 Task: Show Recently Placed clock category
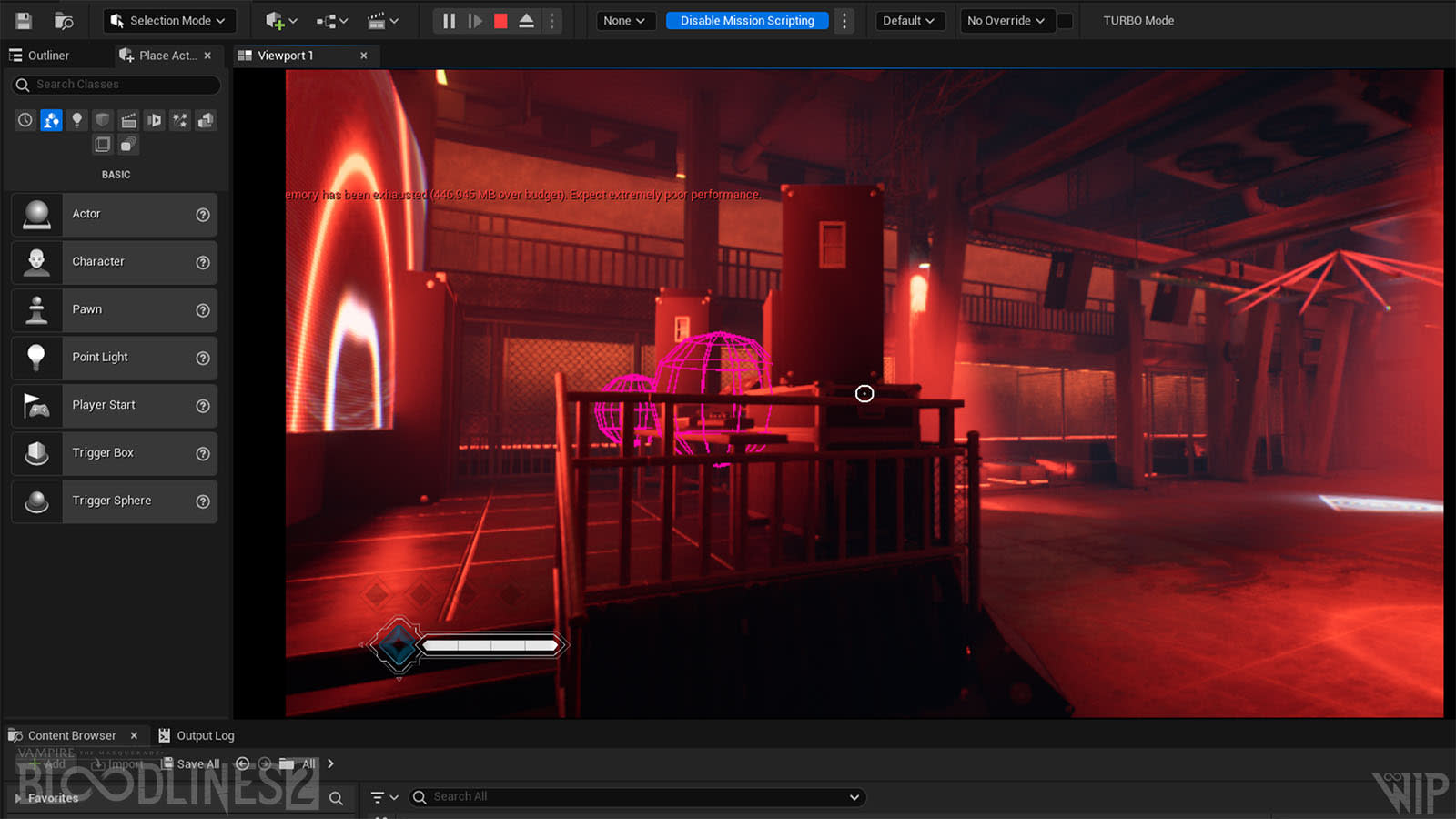pos(25,120)
